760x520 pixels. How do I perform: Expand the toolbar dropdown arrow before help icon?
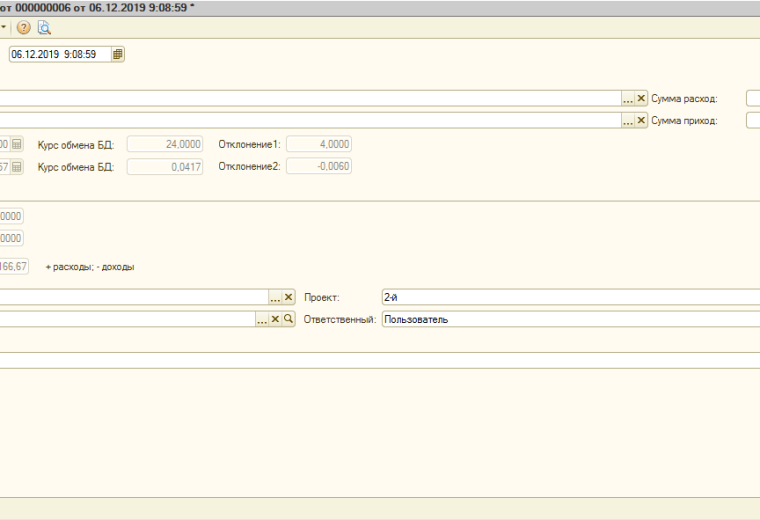click(x=4, y=27)
